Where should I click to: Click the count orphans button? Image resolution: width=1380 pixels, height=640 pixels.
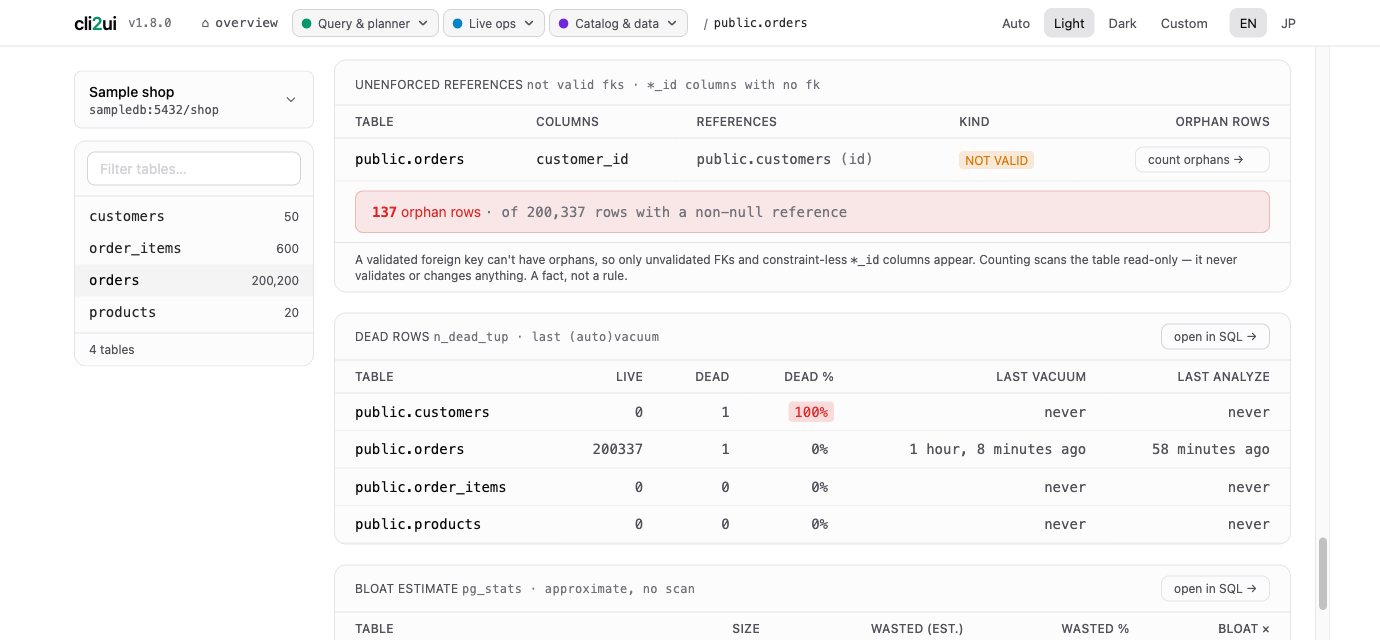1202,160
